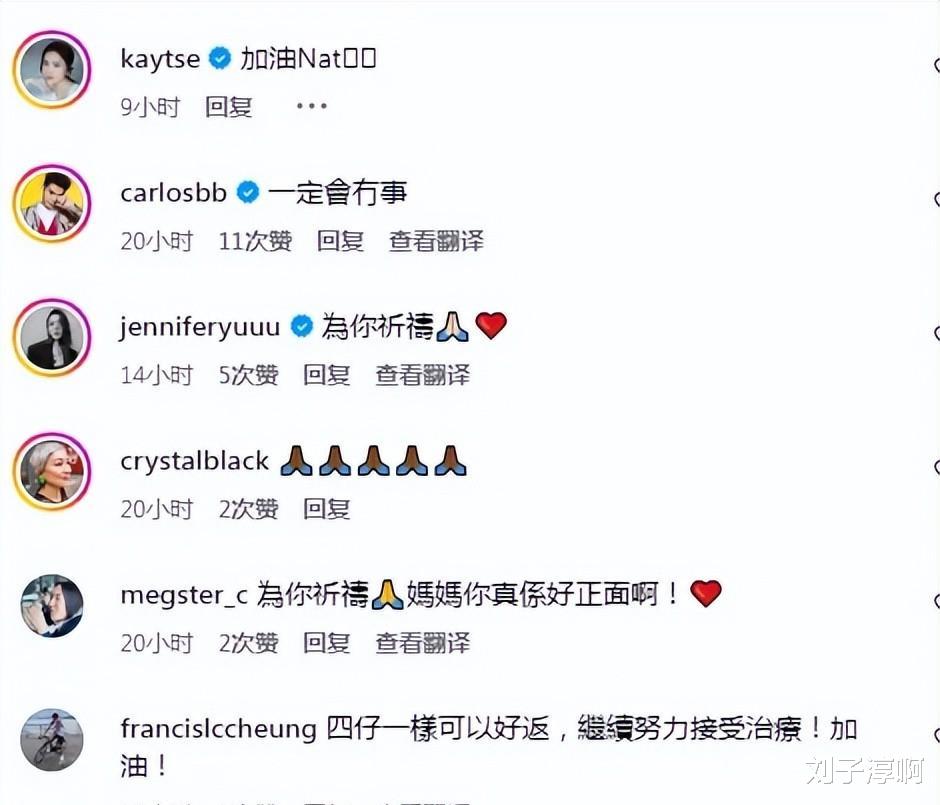Open more options on kaytse's comment
Viewport: 940px width, 805px height.
pyautogui.click(x=312, y=106)
